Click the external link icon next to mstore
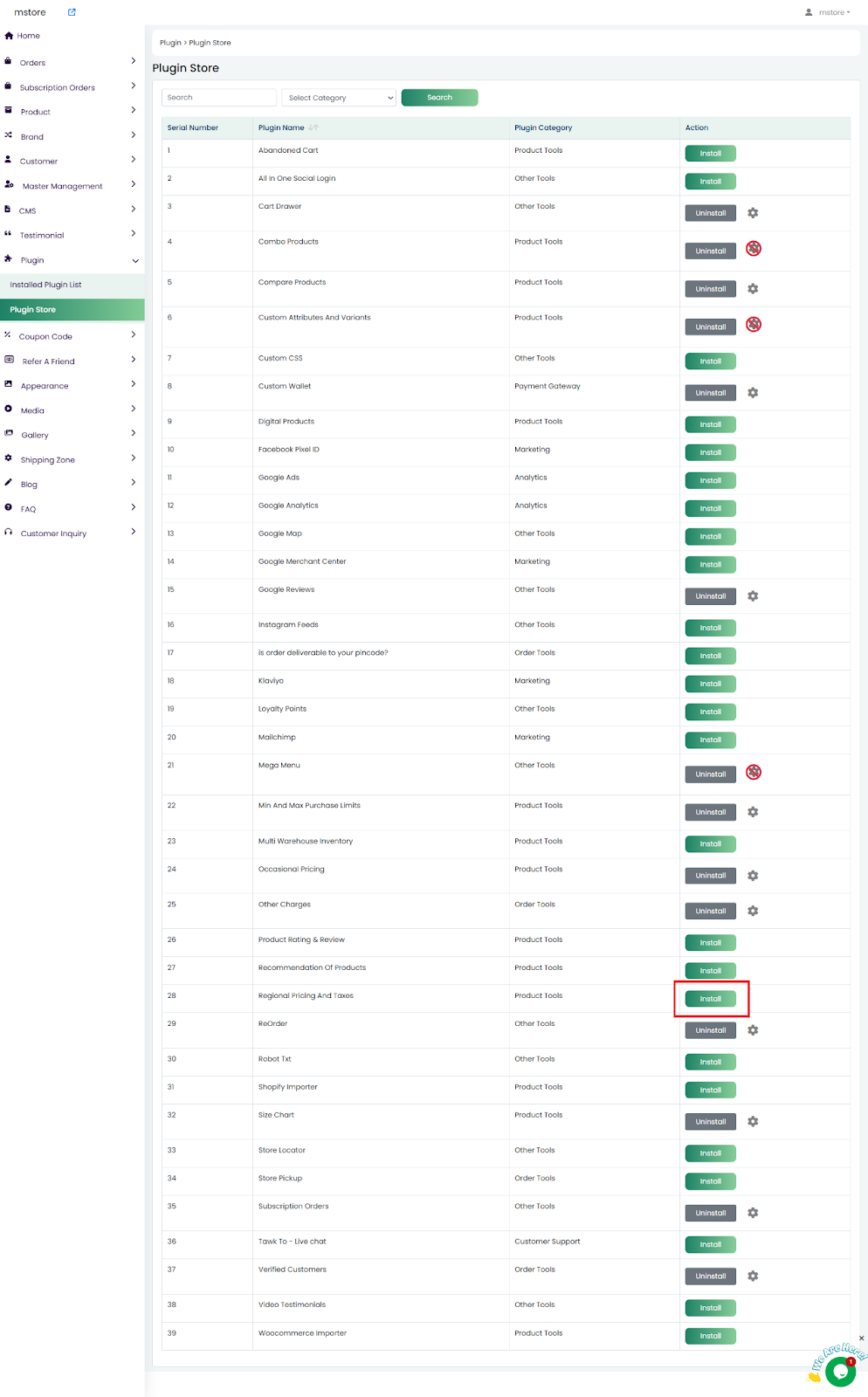Screen dimensions: 868x1397 (x=72, y=12)
